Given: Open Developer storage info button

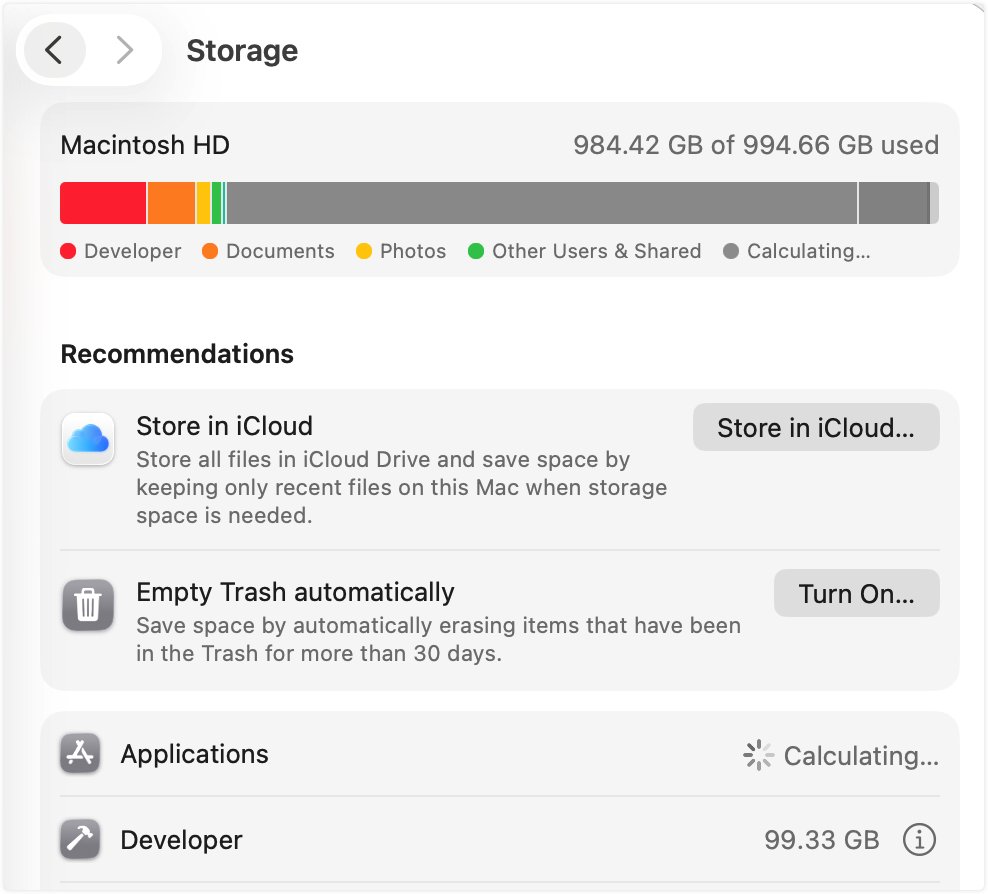Looking at the screenshot, I should click(919, 840).
